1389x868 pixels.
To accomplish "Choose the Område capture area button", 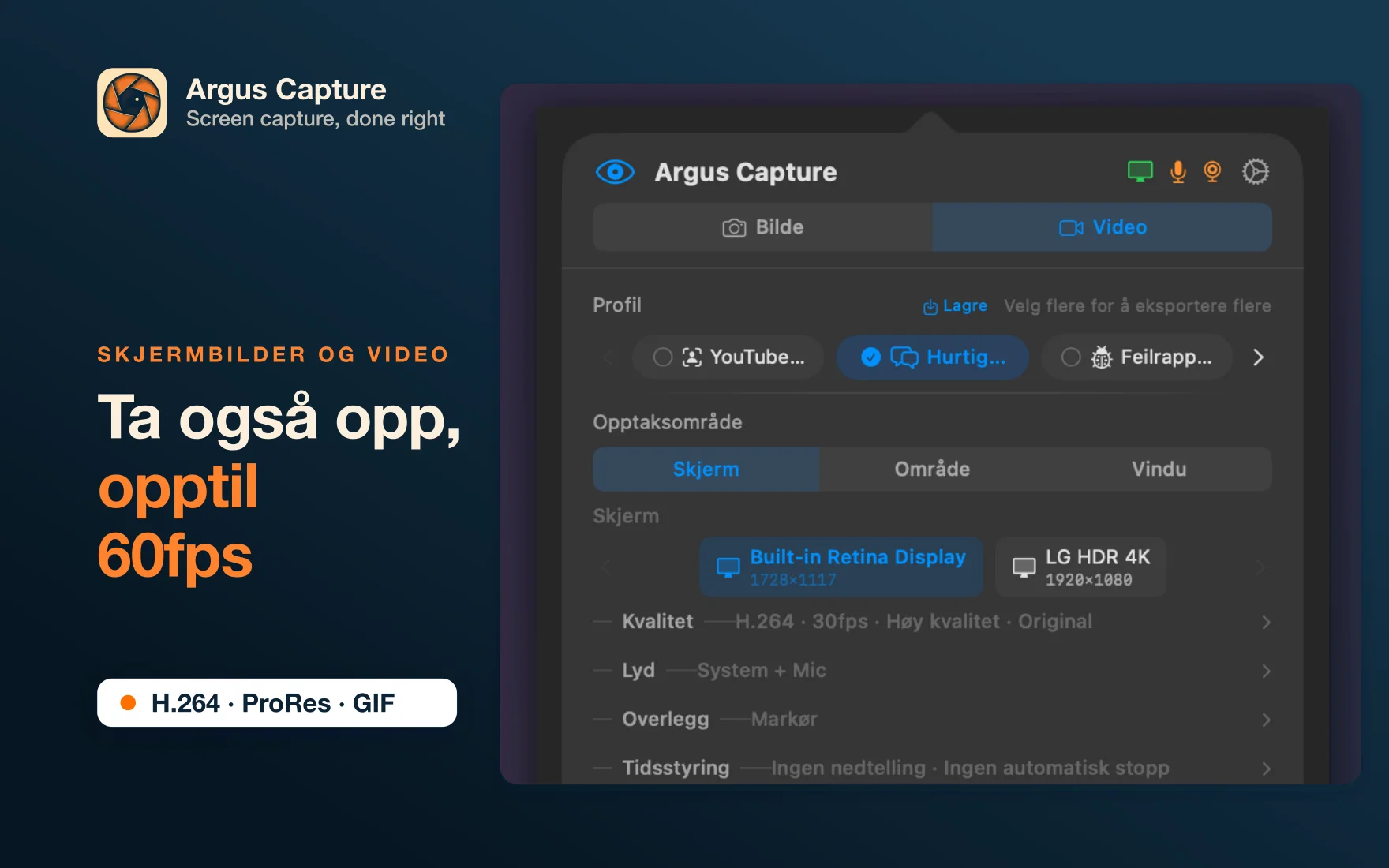I will 932,470.
